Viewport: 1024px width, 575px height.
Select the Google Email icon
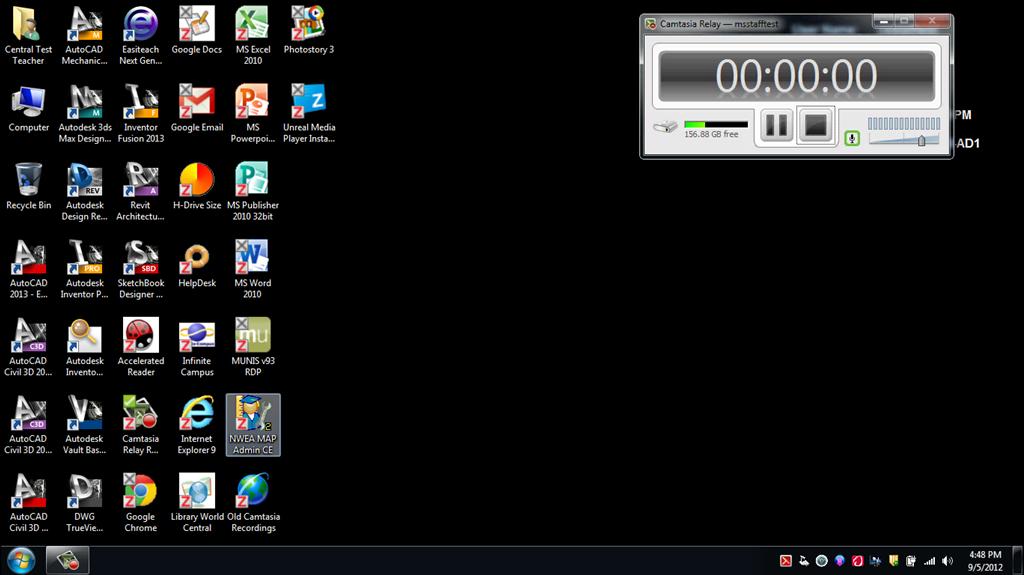tap(197, 108)
